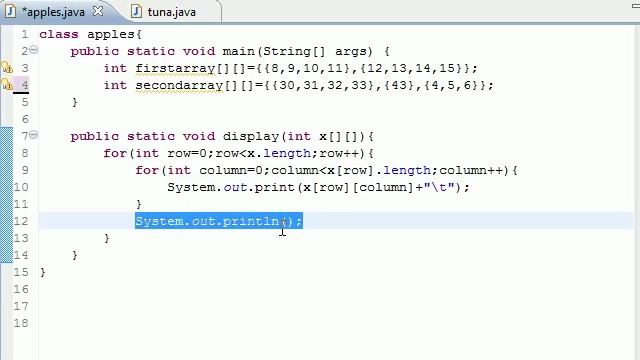The width and height of the screenshot is (640, 360).
Task: Click the {12,13,14,15} values on line 3
Action: coord(412,68)
